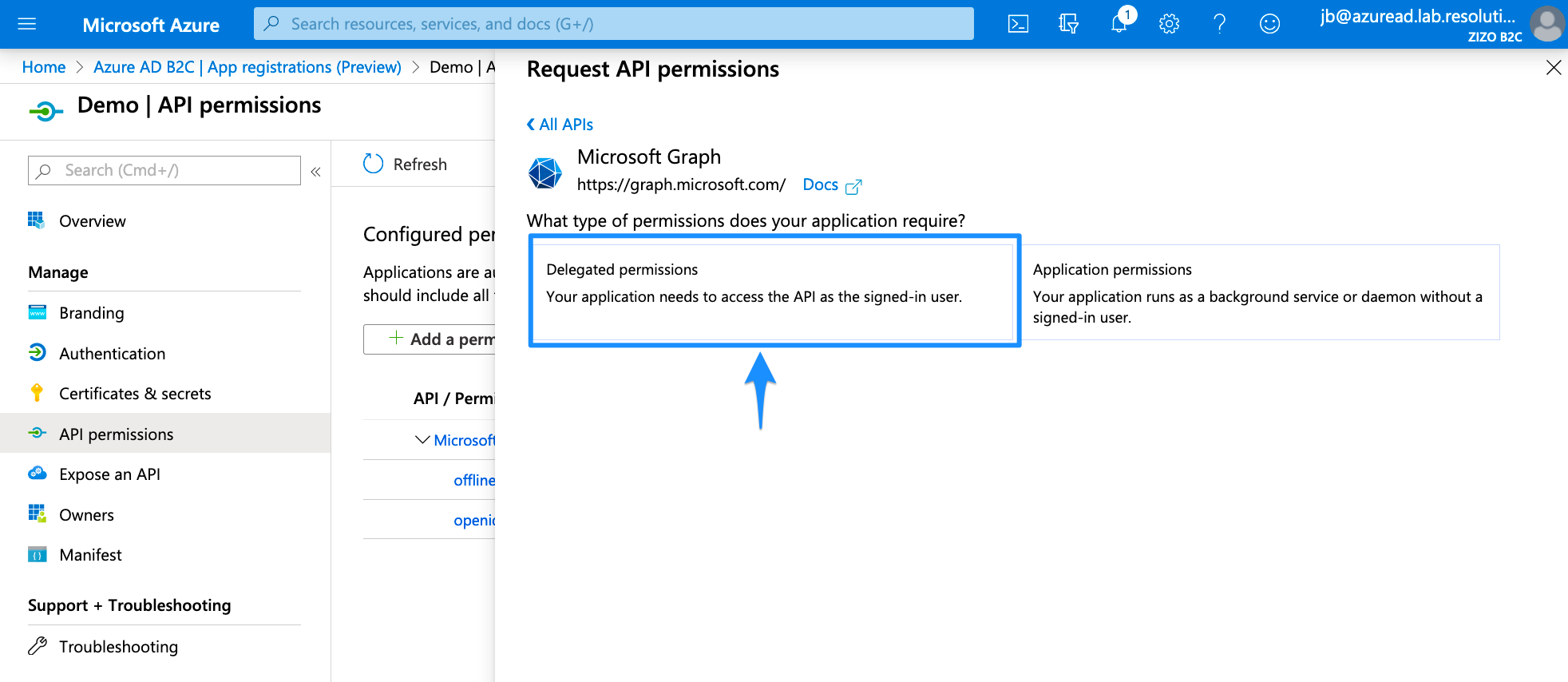Click the Microsoft Graph logo icon
Viewport: 1568px width, 682px height.
click(545, 172)
